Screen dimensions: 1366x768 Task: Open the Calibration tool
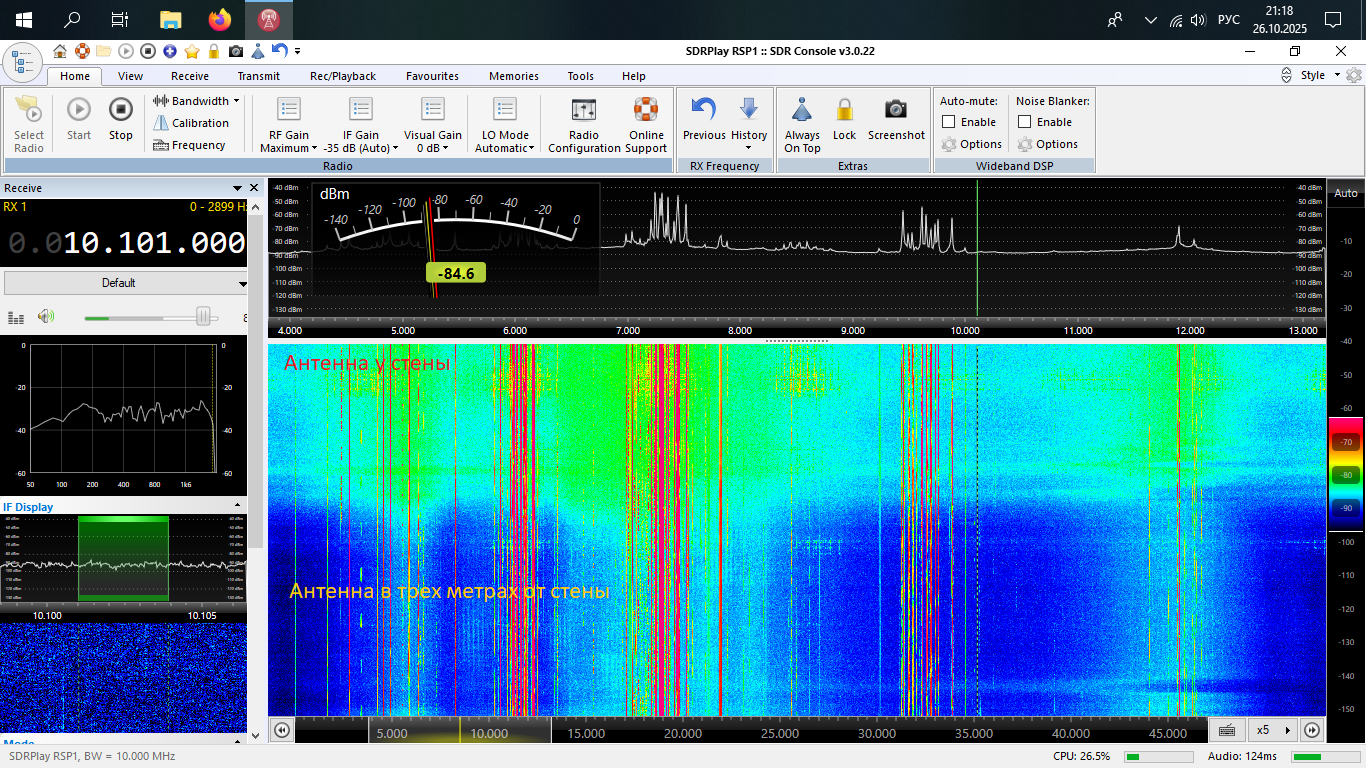tap(191, 123)
